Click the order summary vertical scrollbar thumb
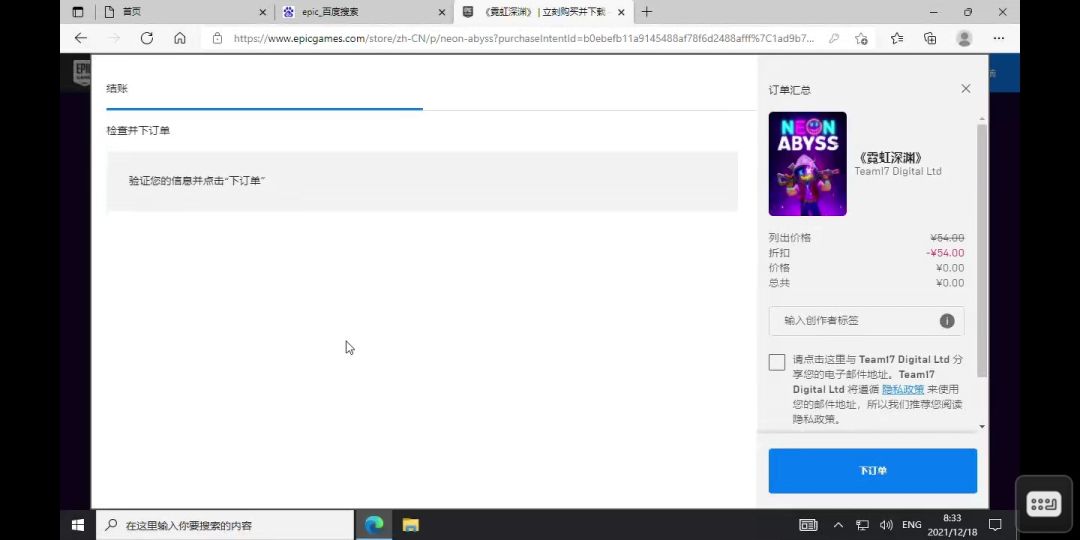 coord(982,251)
